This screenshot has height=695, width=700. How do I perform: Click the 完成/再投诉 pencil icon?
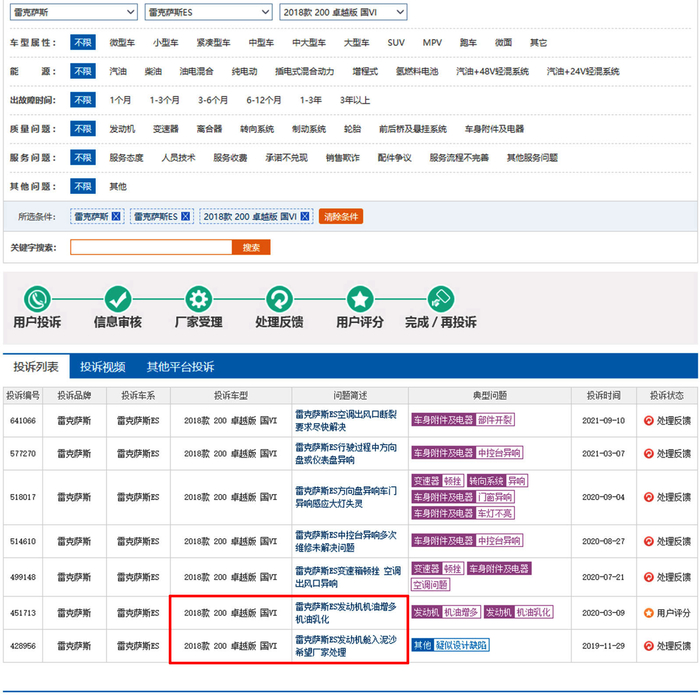[440, 298]
